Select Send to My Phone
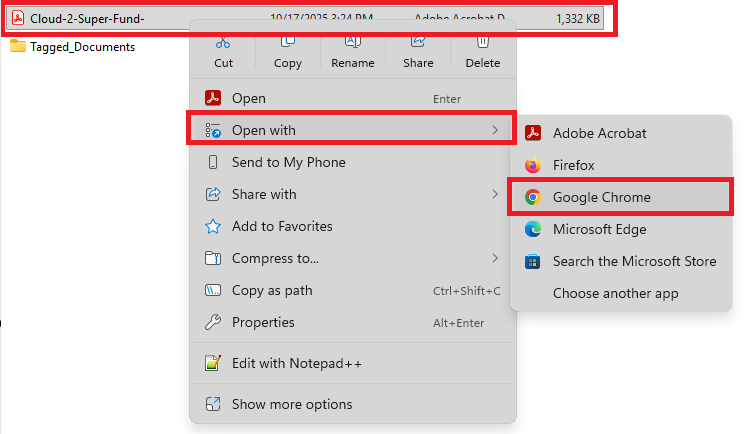 pos(288,162)
